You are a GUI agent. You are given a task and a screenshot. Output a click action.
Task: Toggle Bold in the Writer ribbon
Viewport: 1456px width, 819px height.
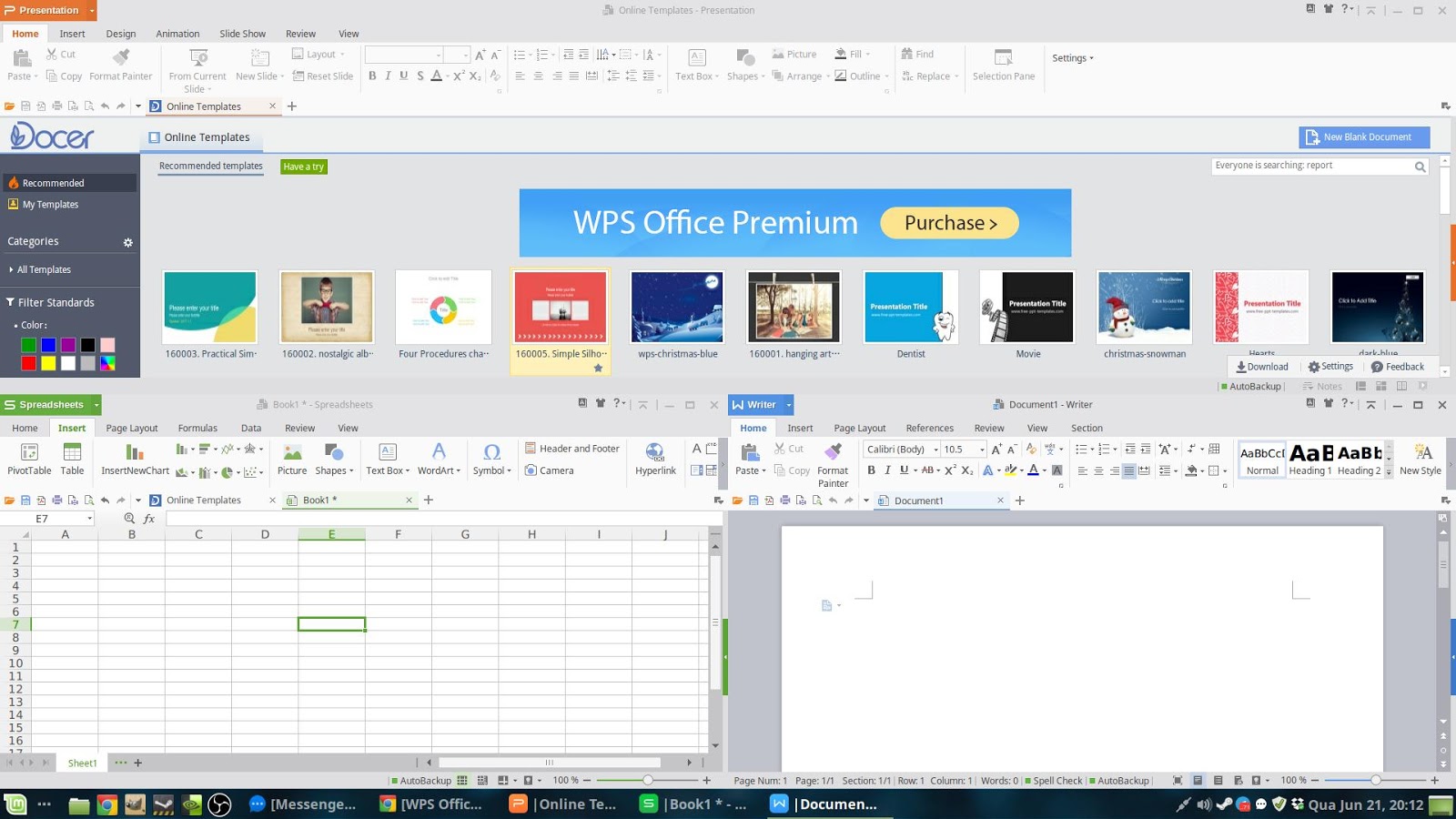[871, 470]
